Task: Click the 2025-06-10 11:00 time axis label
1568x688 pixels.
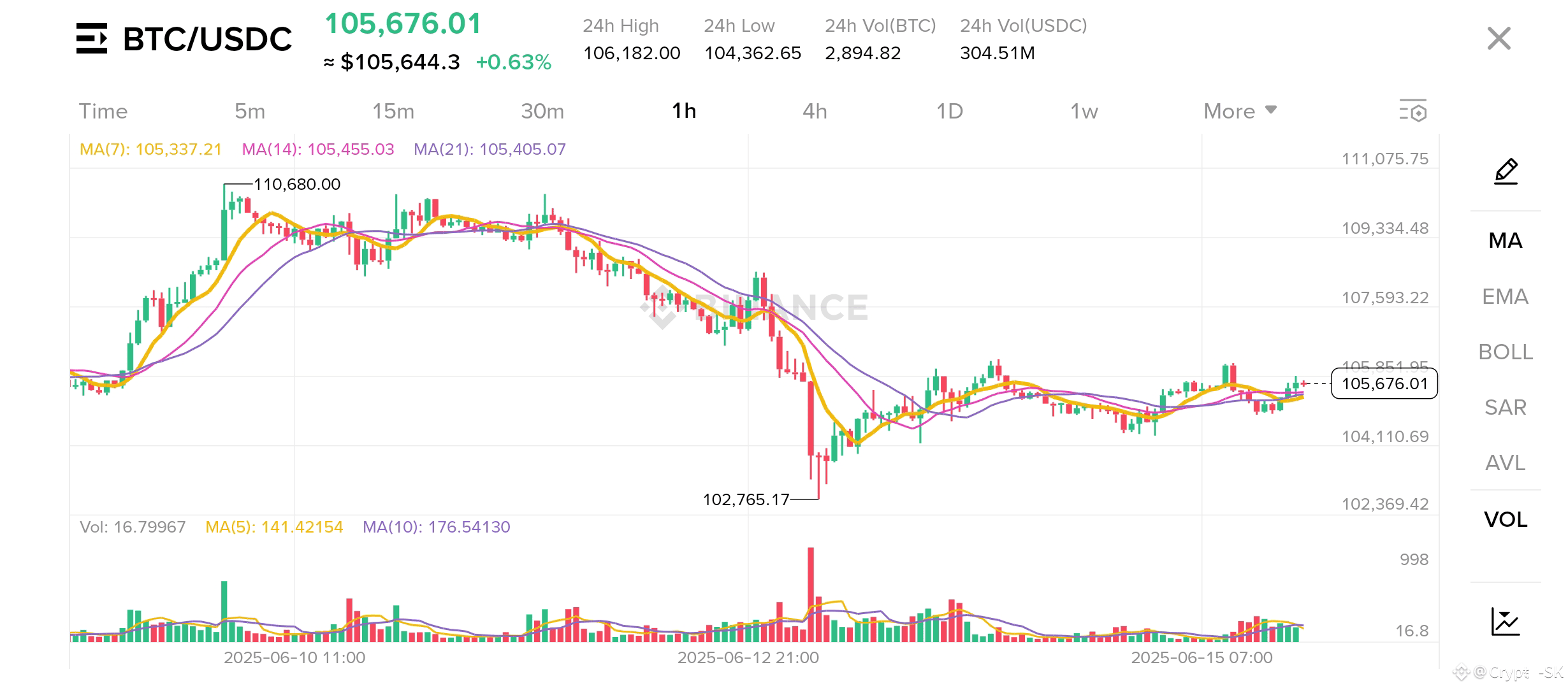Action: pyautogui.click(x=294, y=657)
